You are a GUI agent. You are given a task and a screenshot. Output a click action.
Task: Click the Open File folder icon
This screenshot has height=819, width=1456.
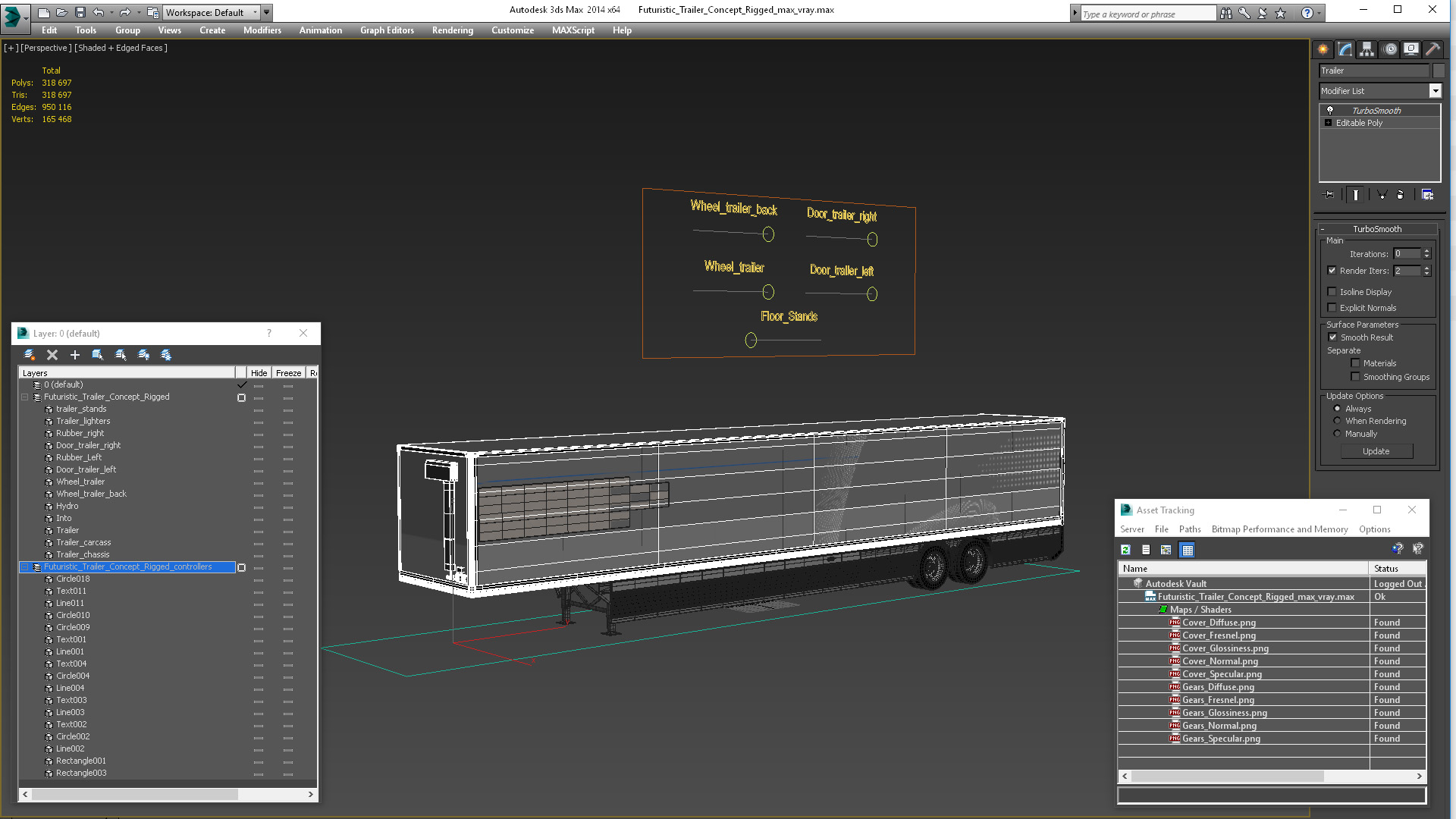[x=61, y=12]
